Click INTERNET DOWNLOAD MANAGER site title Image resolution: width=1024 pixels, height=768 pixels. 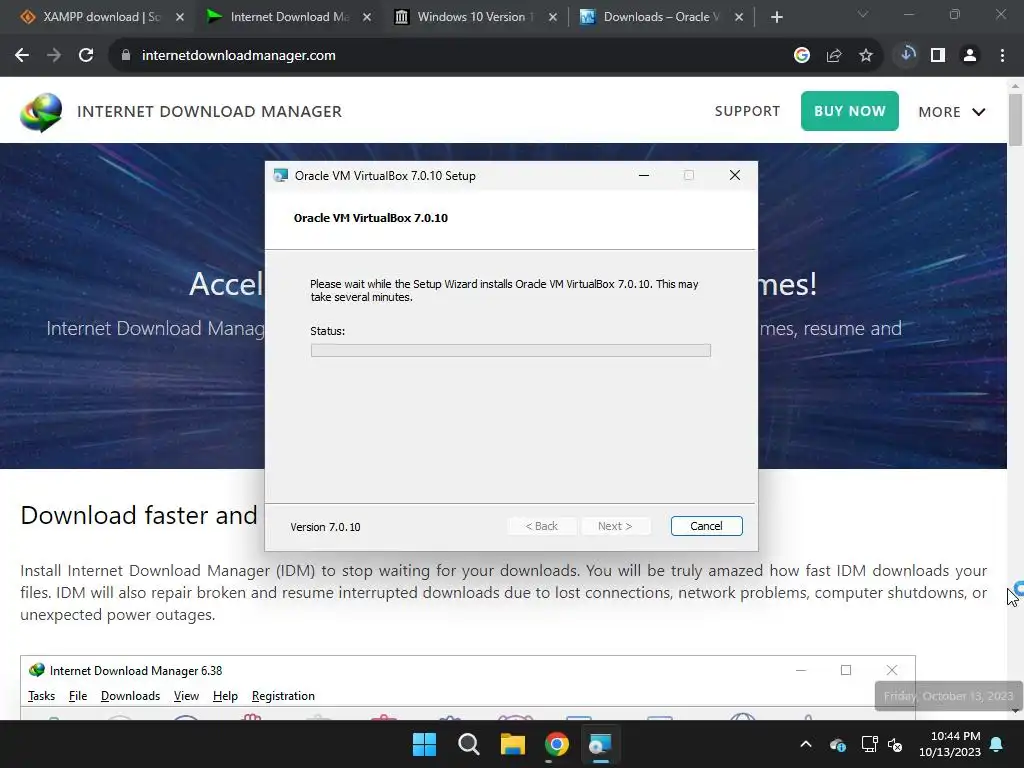click(210, 112)
